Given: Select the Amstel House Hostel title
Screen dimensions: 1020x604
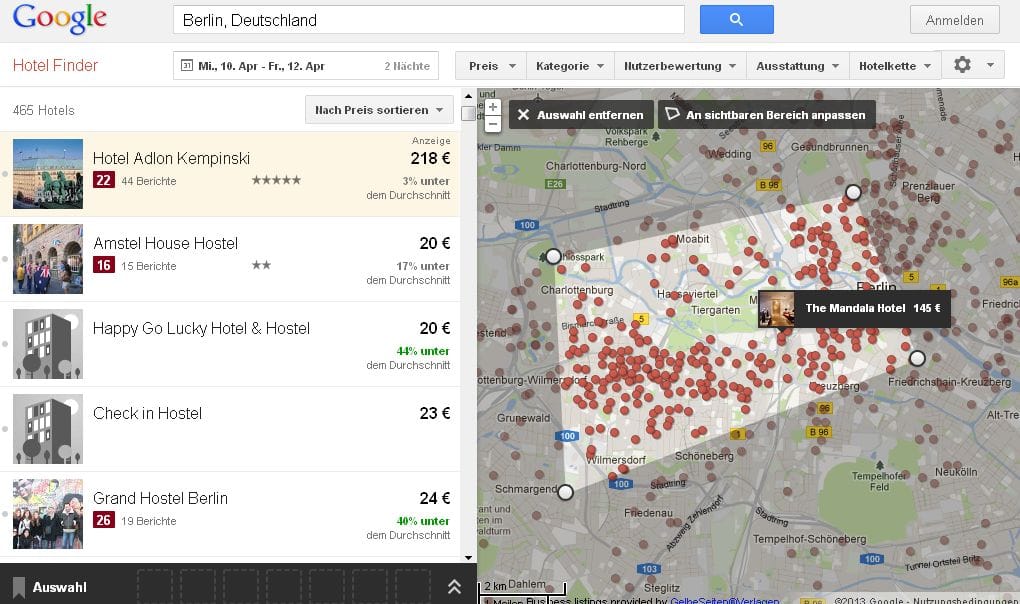Looking at the screenshot, I should pos(165,243).
